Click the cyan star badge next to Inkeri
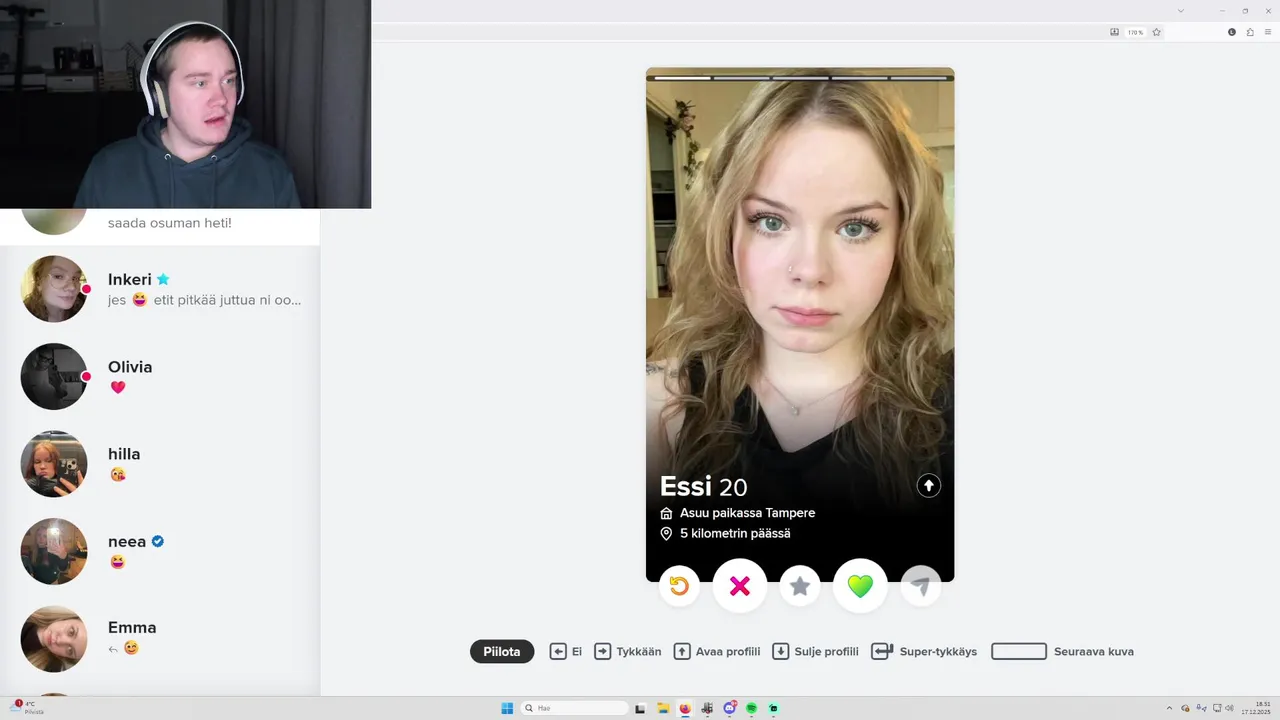Screen dimensions: 1280x720 click(163, 279)
